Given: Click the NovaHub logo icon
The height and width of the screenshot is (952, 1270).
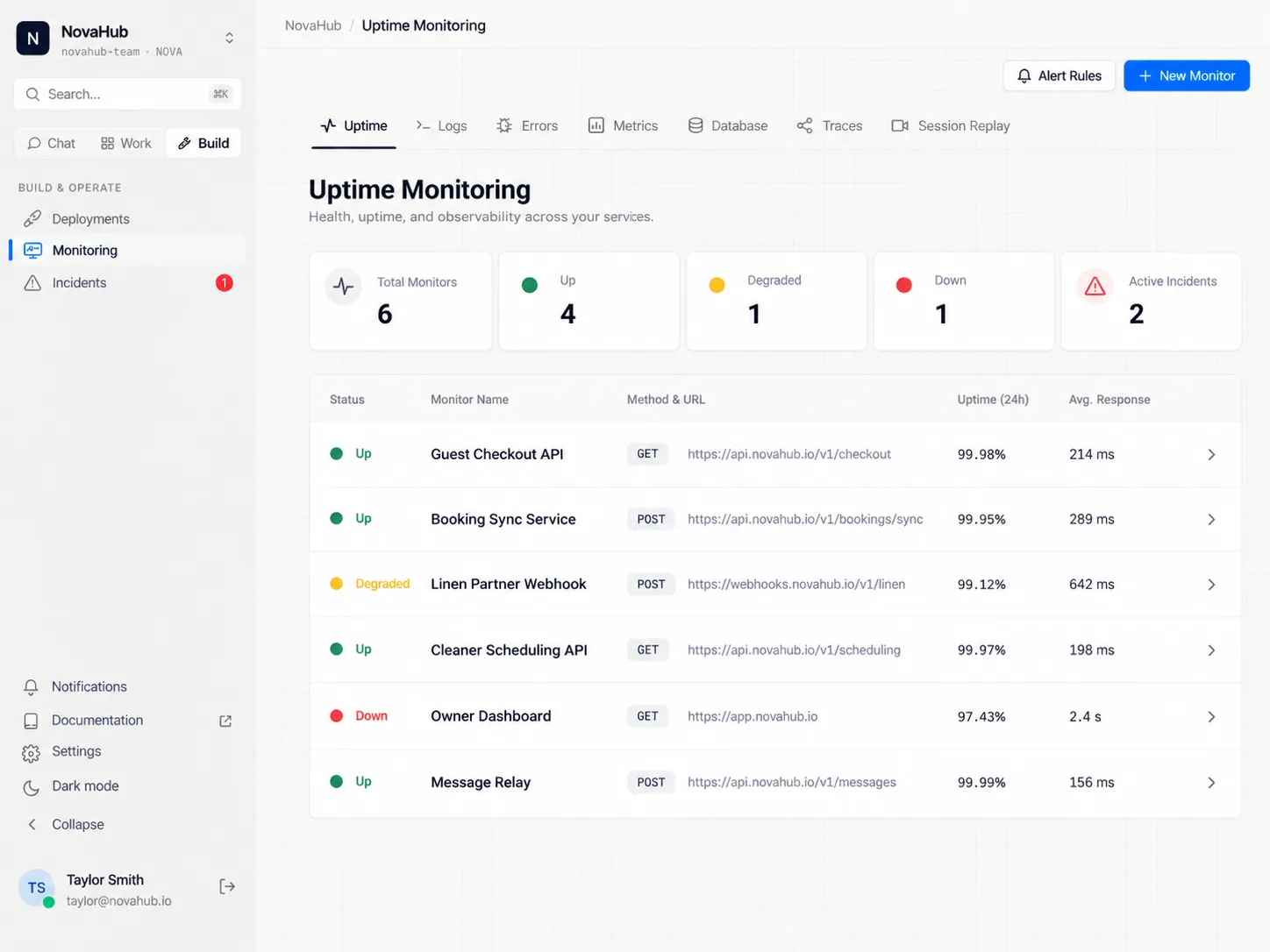Looking at the screenshot, I should [33, 39].
